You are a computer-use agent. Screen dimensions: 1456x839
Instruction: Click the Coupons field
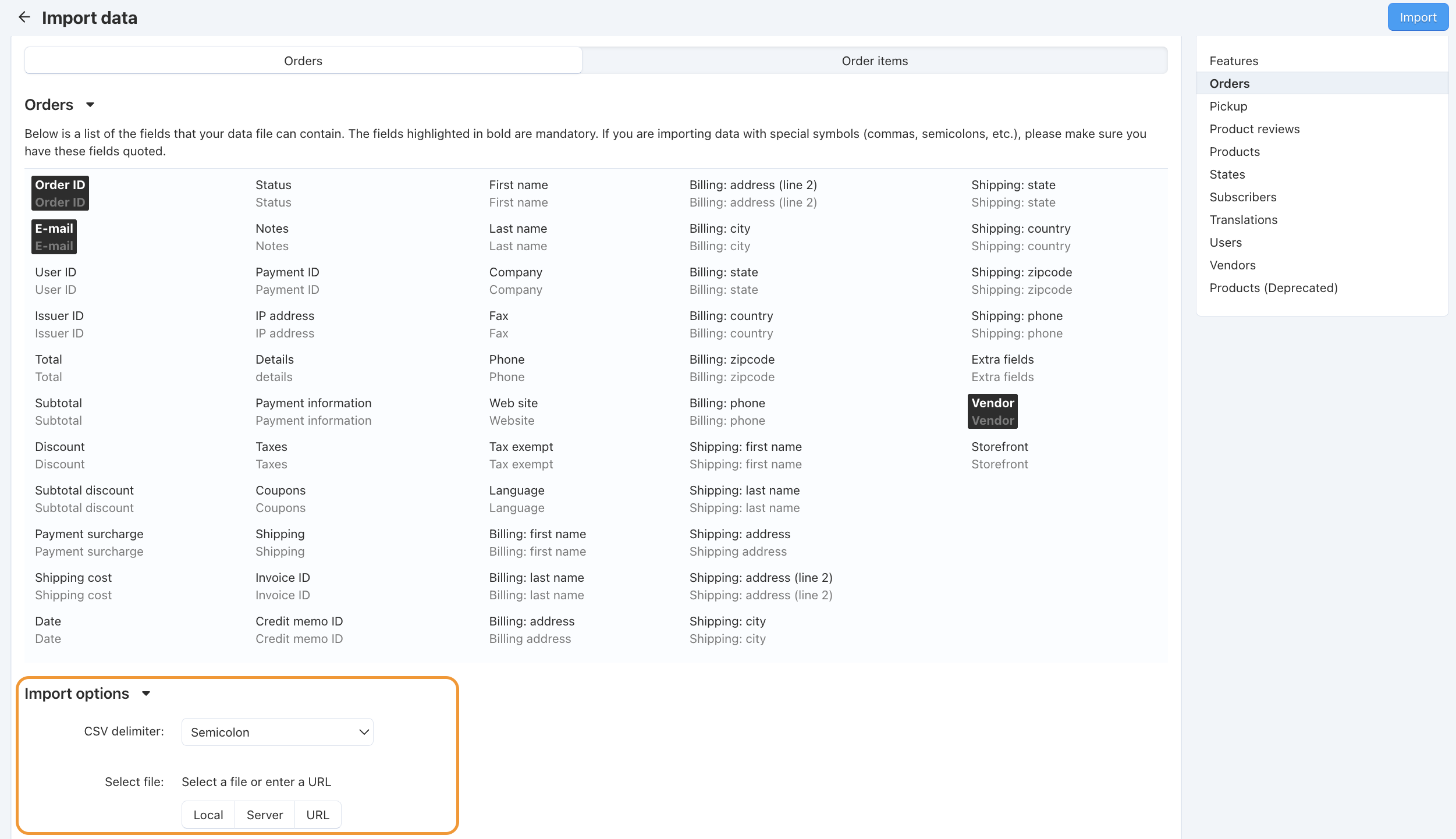[280, 499]
